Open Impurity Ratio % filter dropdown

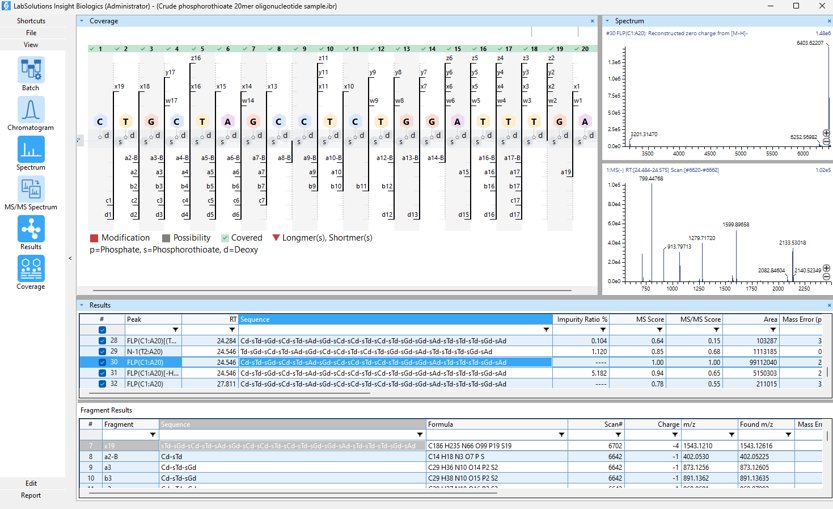[602, 330]
